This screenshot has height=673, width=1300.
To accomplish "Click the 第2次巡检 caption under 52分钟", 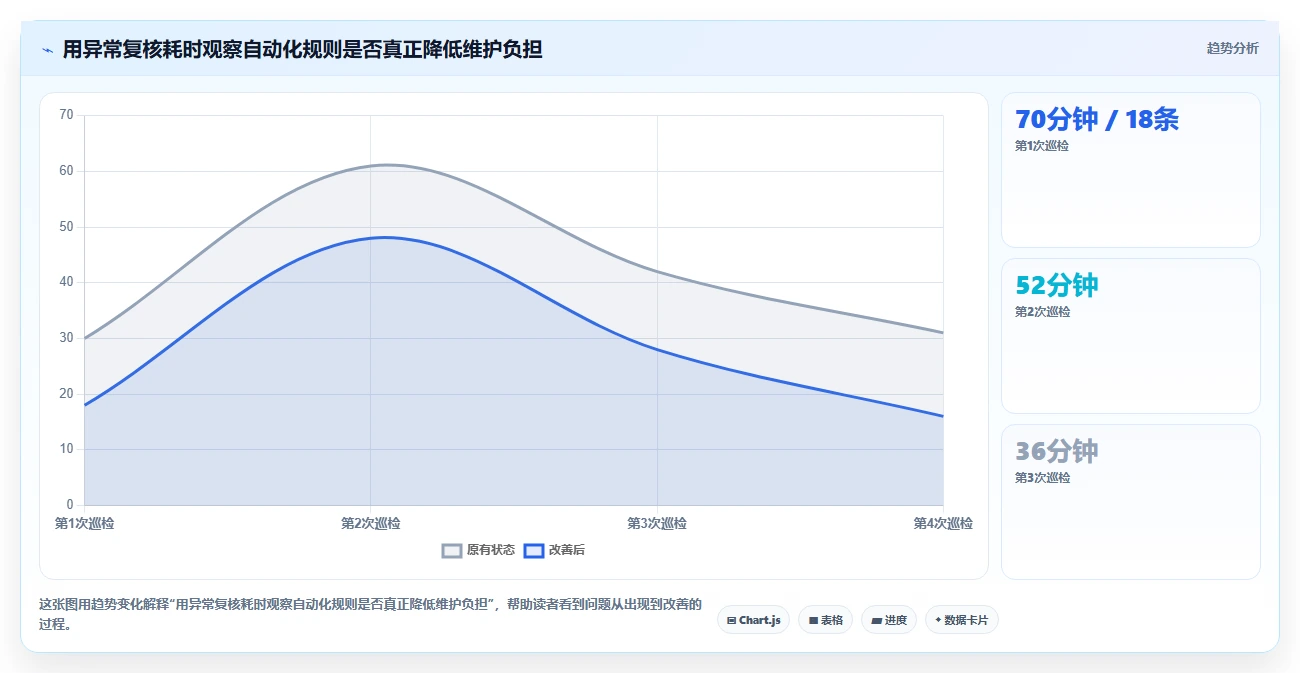I will (1042, 312).
